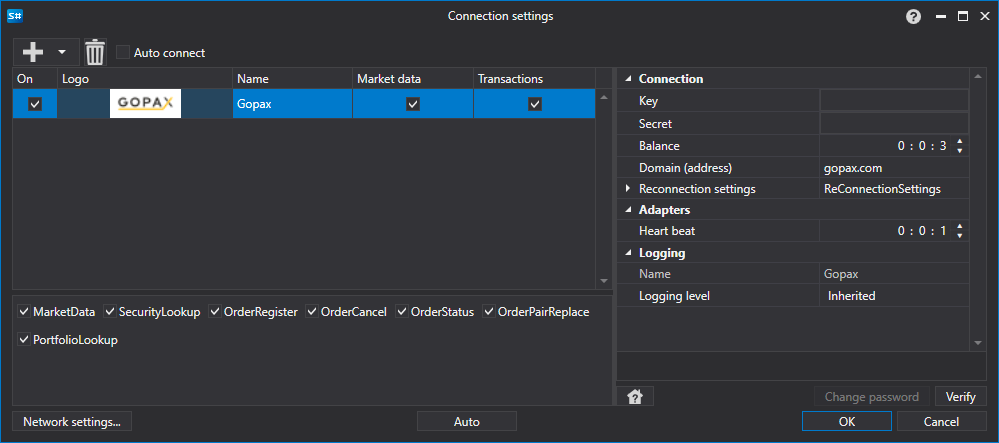Click the S# application icon

point(15,16)
